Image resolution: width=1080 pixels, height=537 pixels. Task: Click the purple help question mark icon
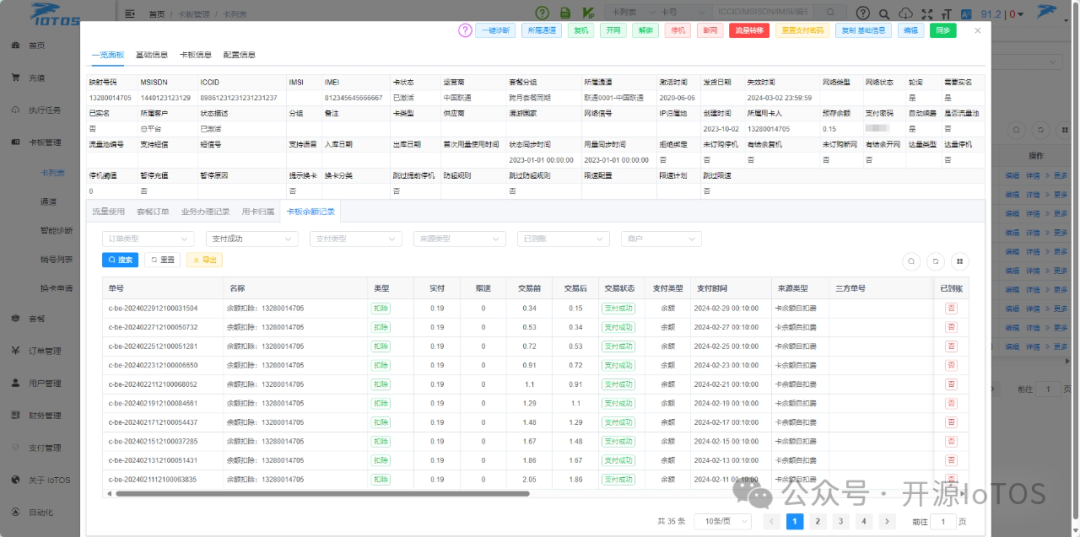point(465,30)
